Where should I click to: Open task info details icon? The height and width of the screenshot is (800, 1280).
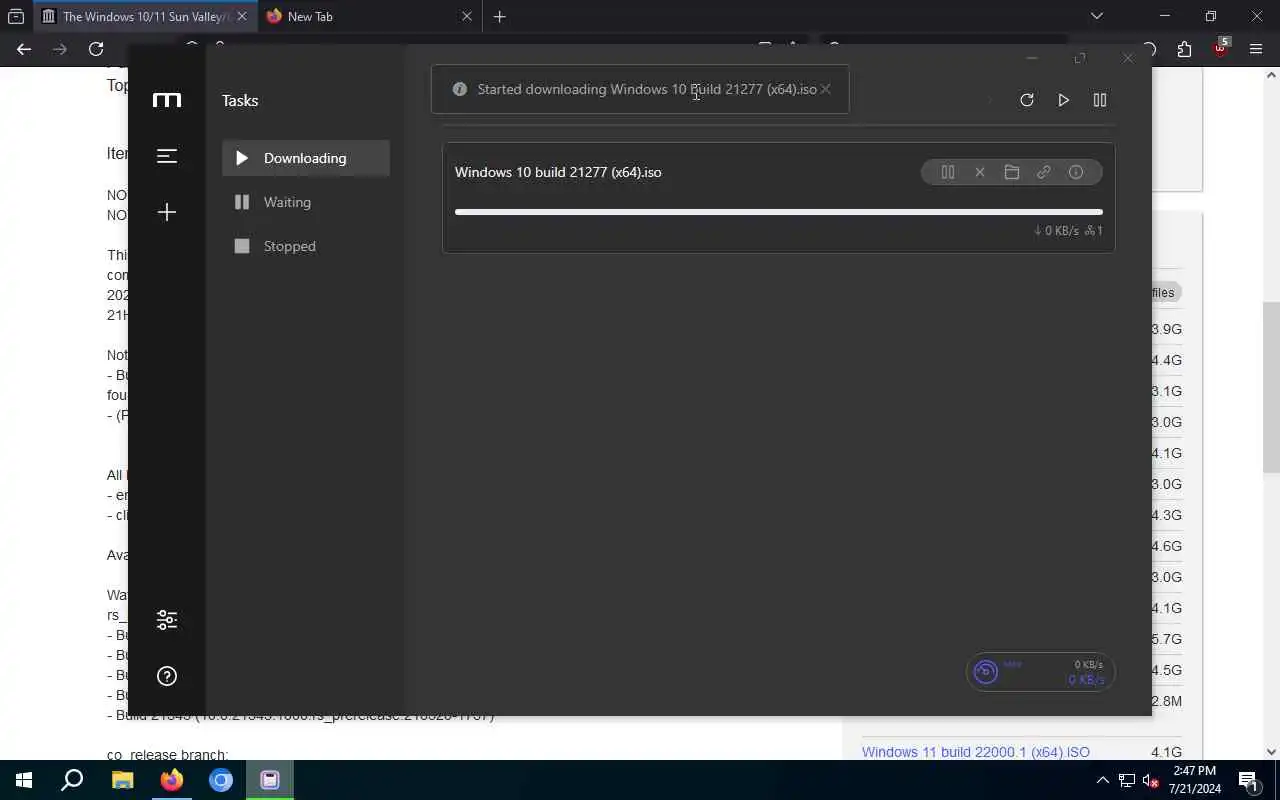(1076, 172)
